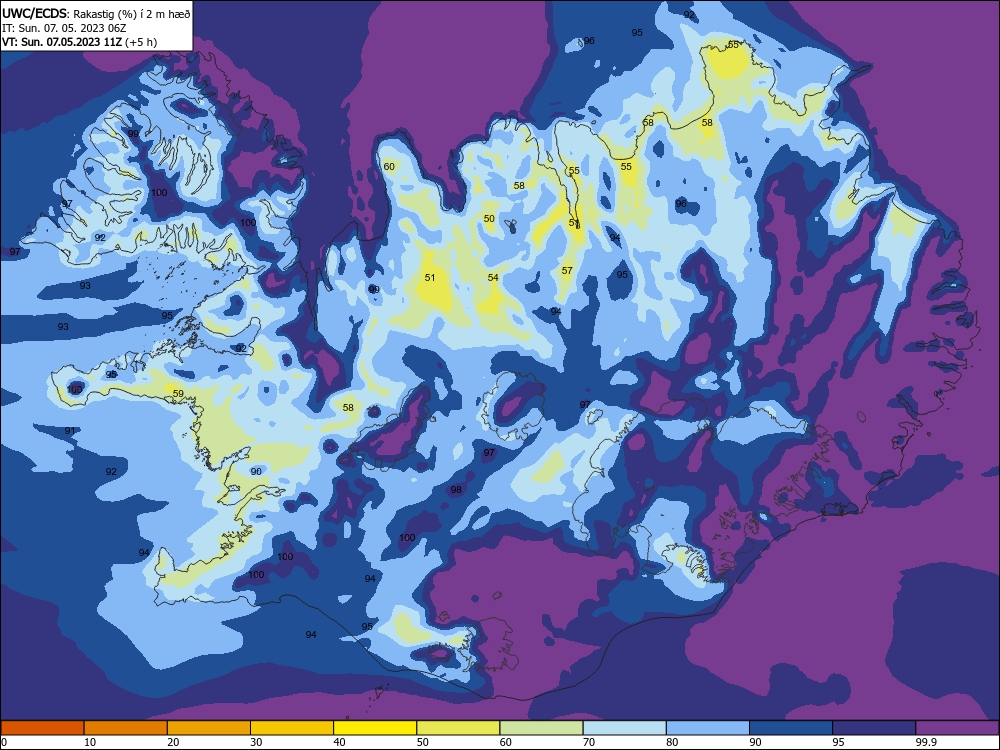Select the 'IT: Sun. 07. 05. 2023 06Z' line
Image resolution: width=1000 pixels, height=750 pixels.
tap(64, 28)
